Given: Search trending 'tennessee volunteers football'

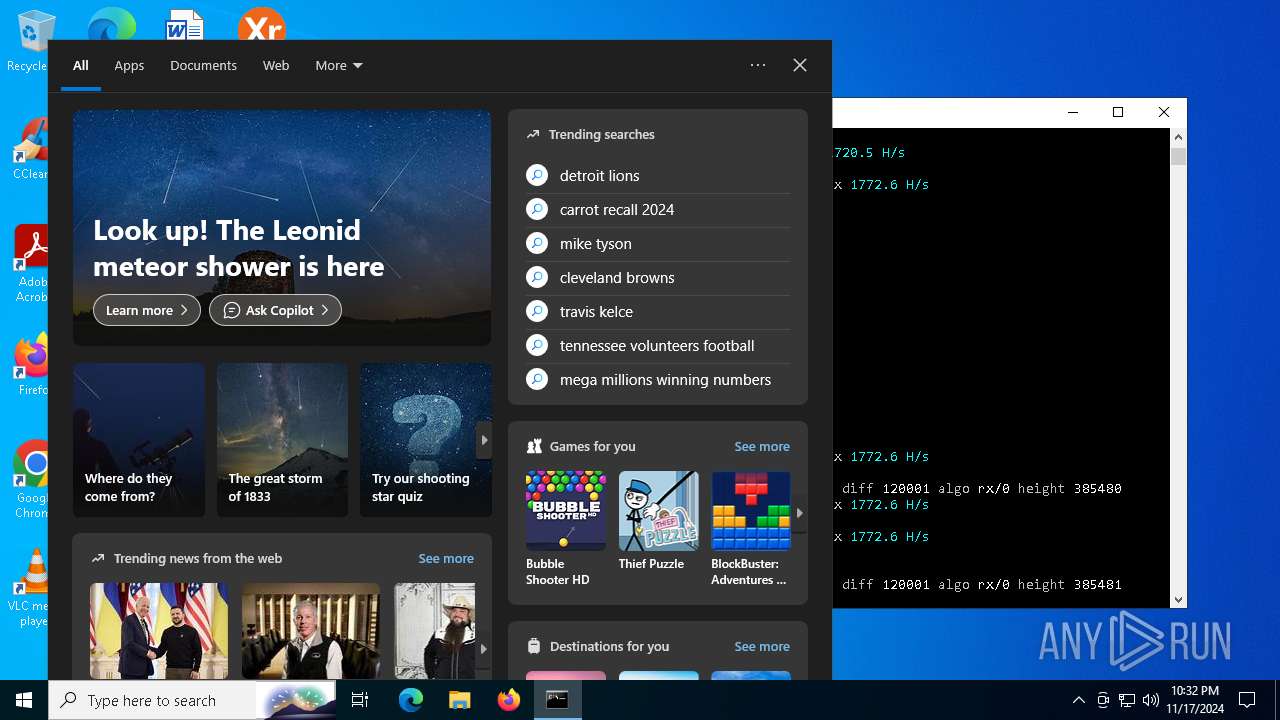Looking at the screenshot, I should [x=658, y=346].
